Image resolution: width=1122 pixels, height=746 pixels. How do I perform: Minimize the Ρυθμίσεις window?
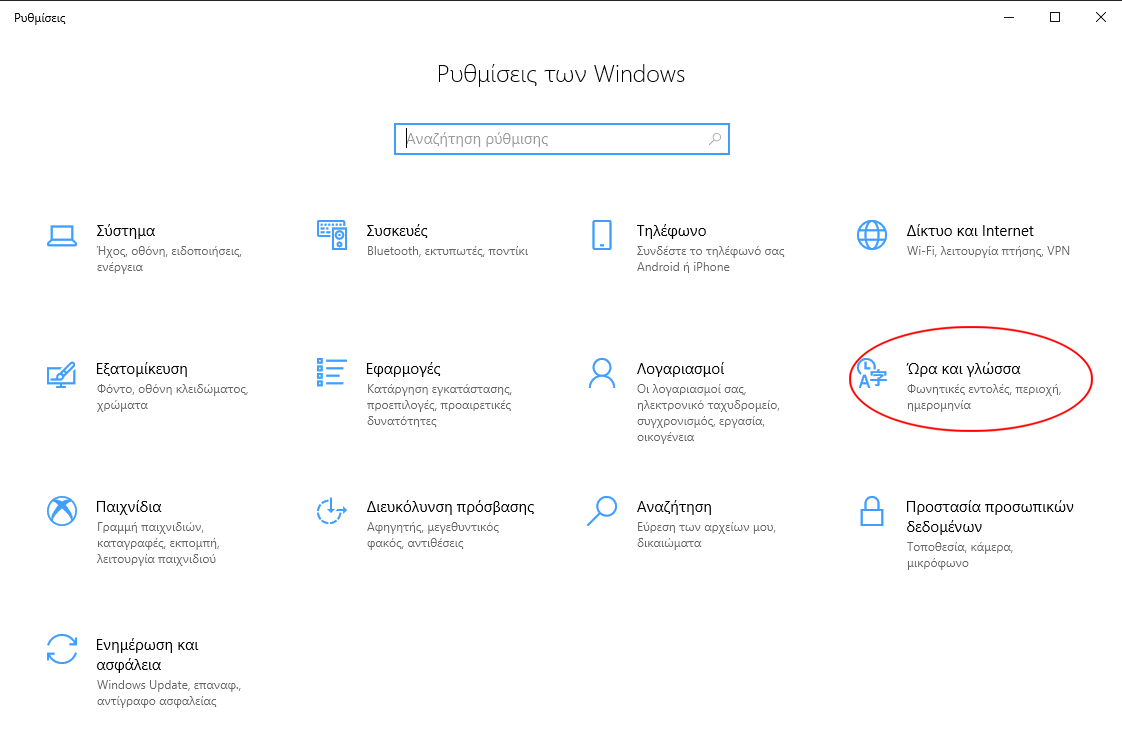click(1008, 17)
